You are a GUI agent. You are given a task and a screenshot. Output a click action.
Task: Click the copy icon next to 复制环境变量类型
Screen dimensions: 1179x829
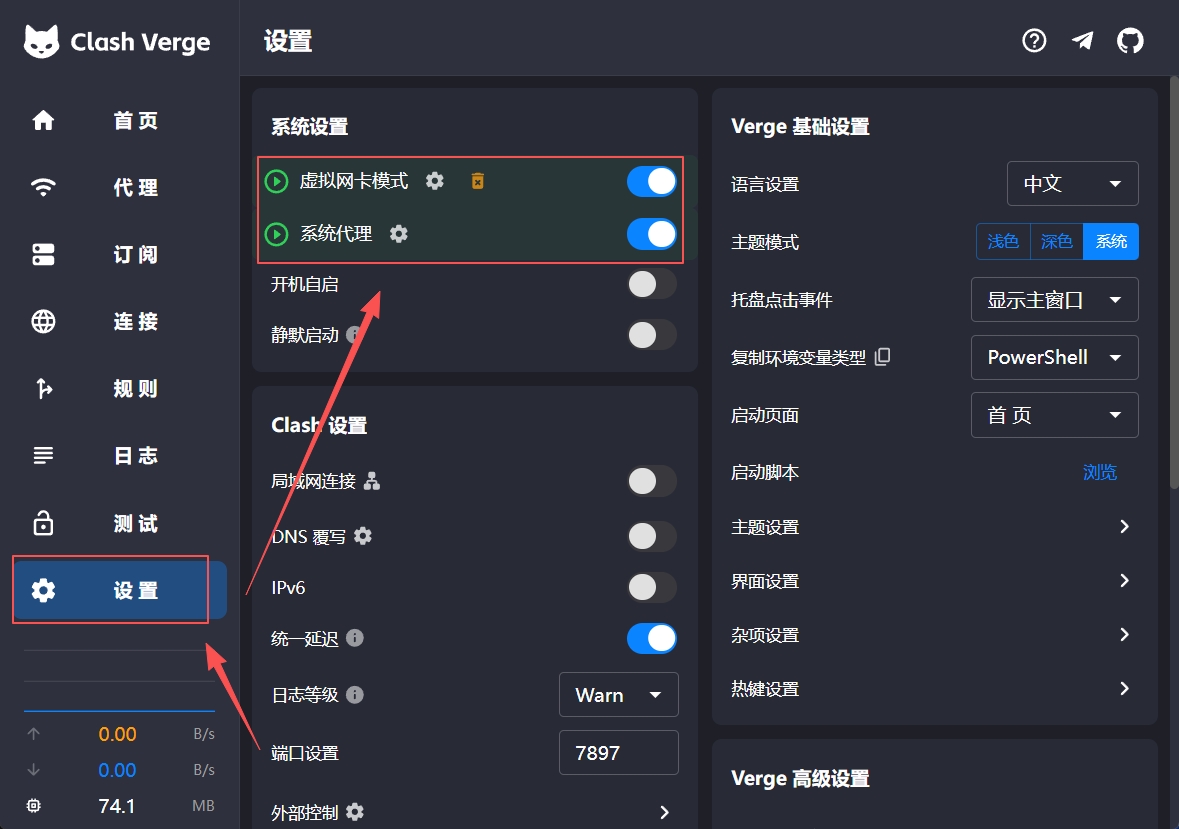[882, 357]
